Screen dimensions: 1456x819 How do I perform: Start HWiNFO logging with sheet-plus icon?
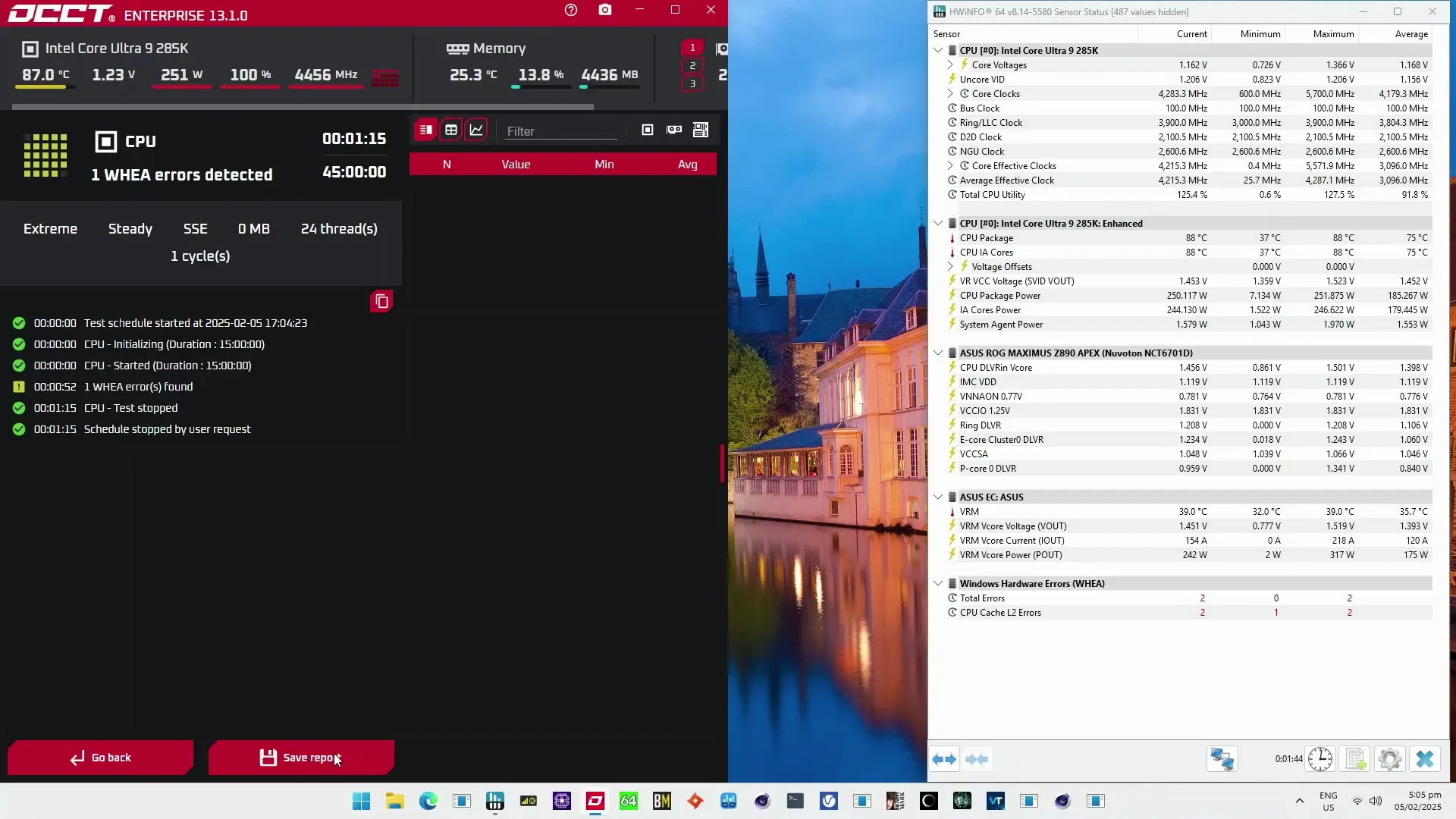pyautogui.click(x=1355, y=759)
